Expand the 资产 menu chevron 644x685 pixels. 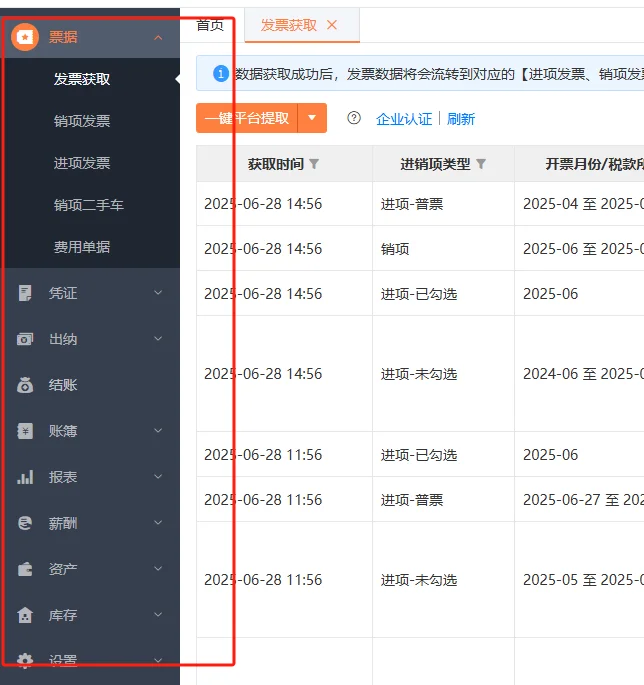[158, 568]
